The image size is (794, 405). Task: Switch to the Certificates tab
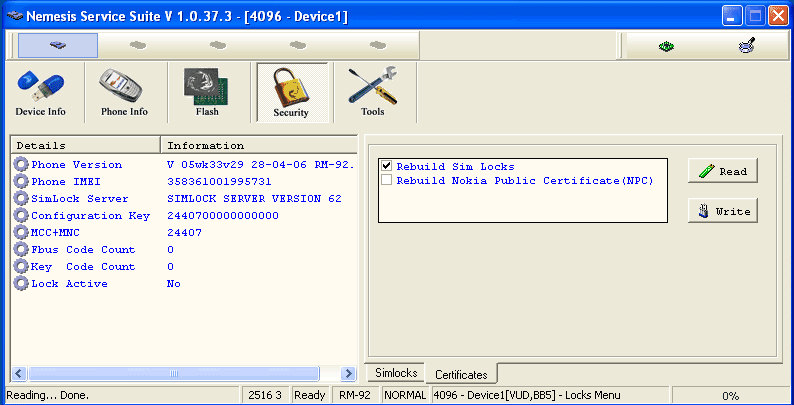point(461,375)
